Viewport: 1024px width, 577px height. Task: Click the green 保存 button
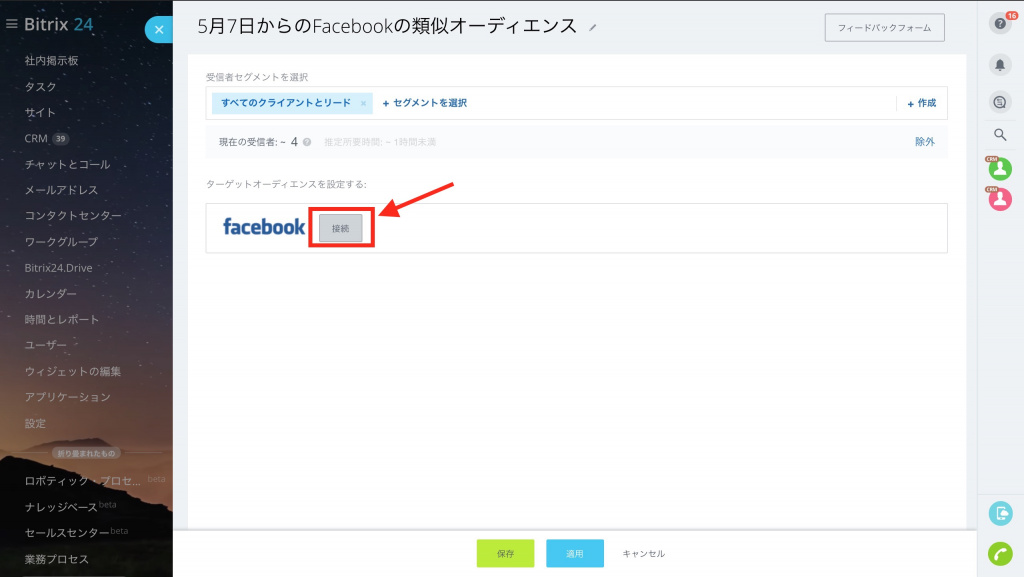505,554
